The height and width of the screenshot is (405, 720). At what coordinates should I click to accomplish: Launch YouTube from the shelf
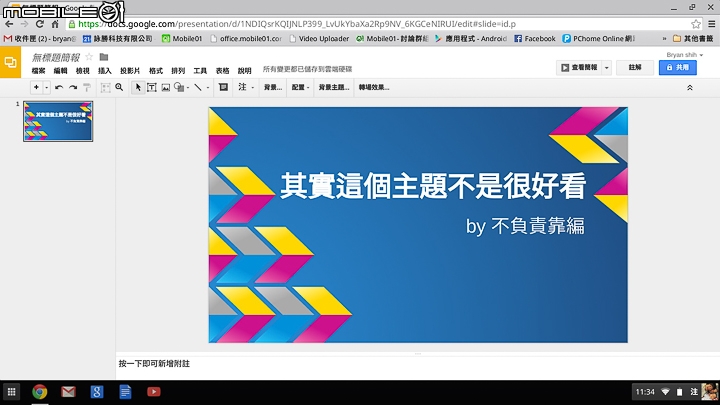tap(153, 392)
